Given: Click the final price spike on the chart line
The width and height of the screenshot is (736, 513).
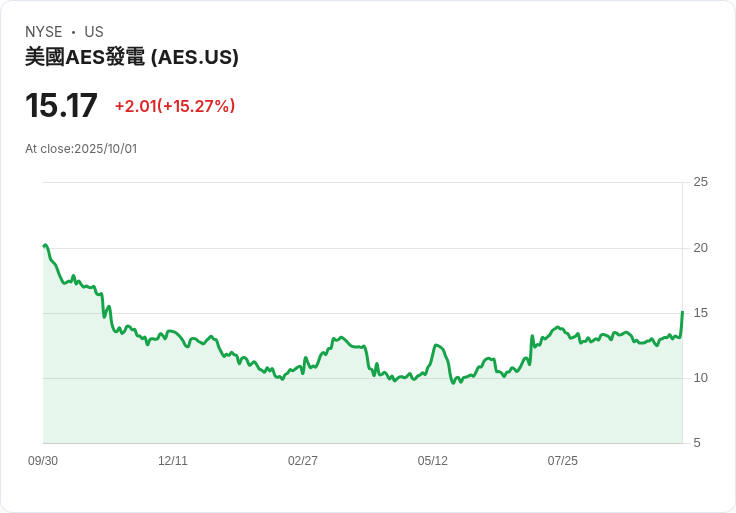Looking at the screenshot, I should (x=682, y=313).
